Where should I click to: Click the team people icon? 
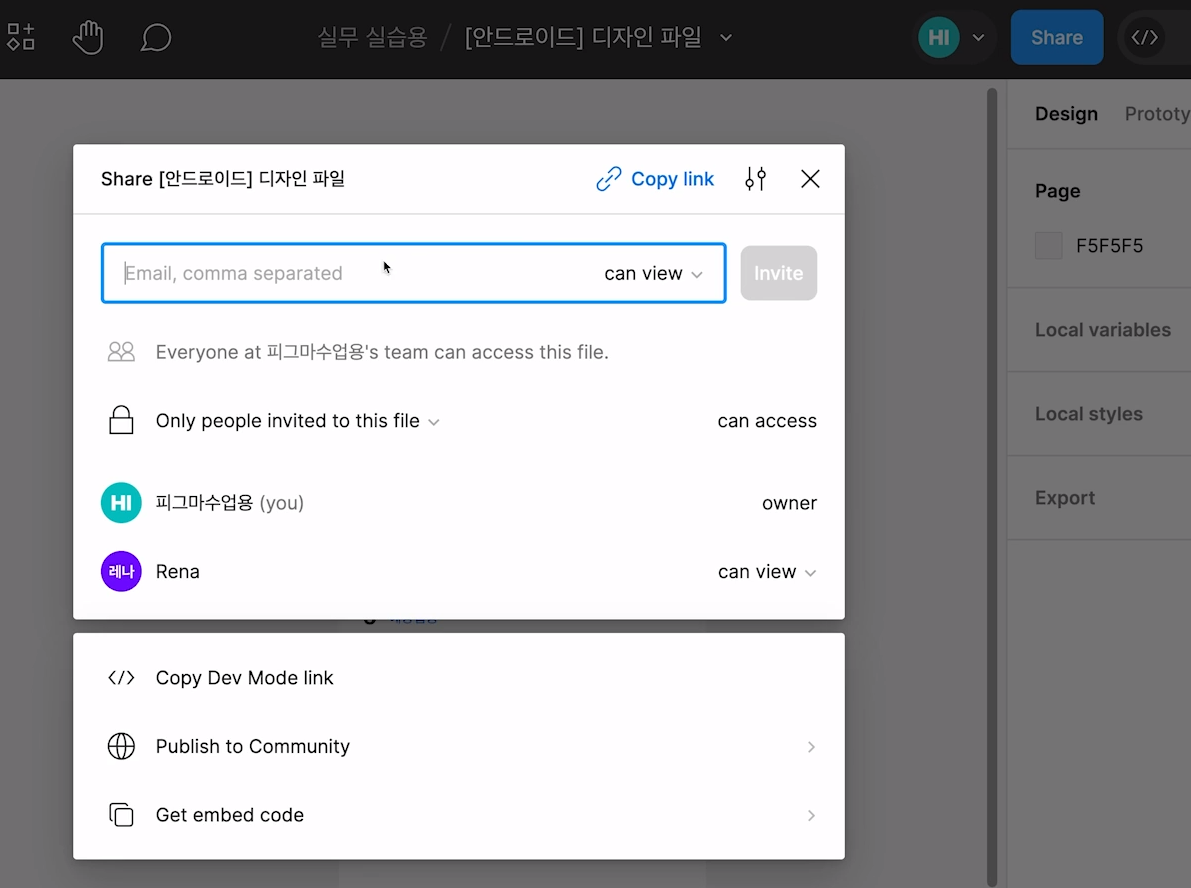(122, 352)
